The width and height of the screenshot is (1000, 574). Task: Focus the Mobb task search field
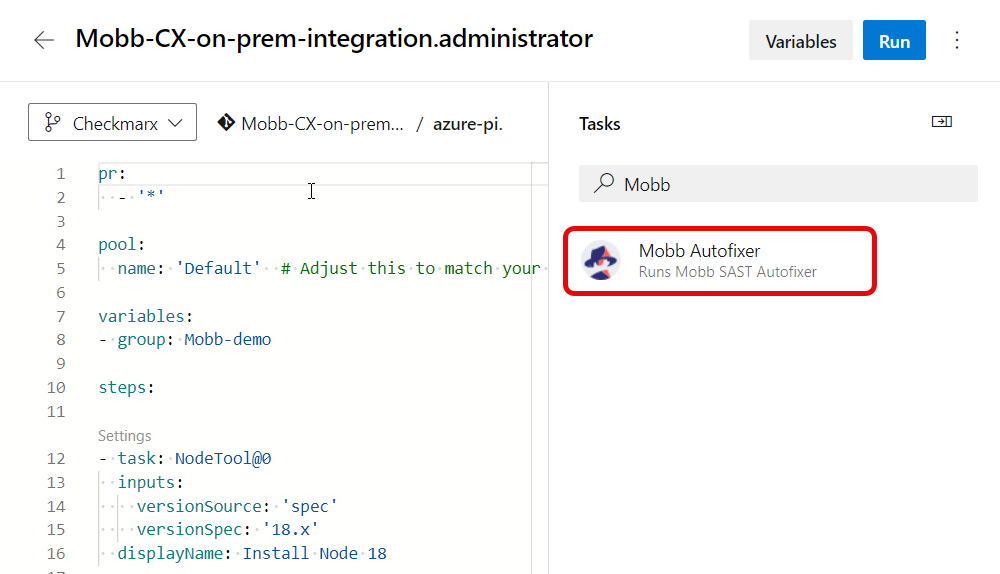tap(790, 184)
